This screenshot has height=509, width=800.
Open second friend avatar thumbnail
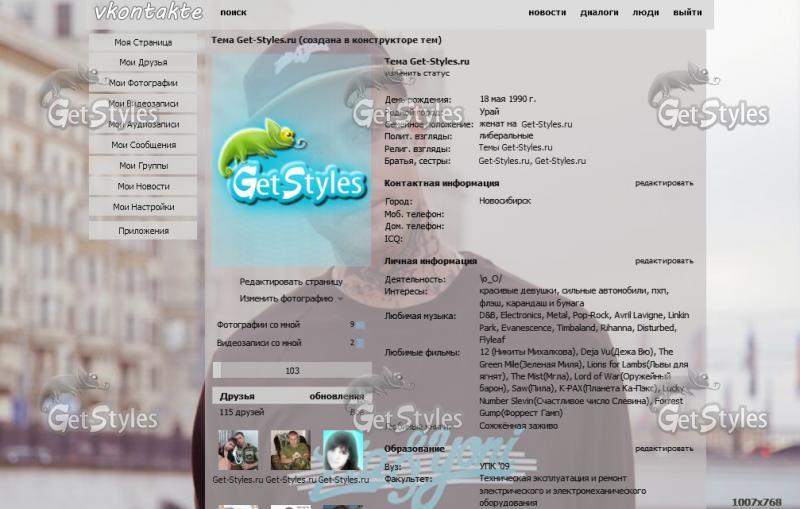point(290,450)
